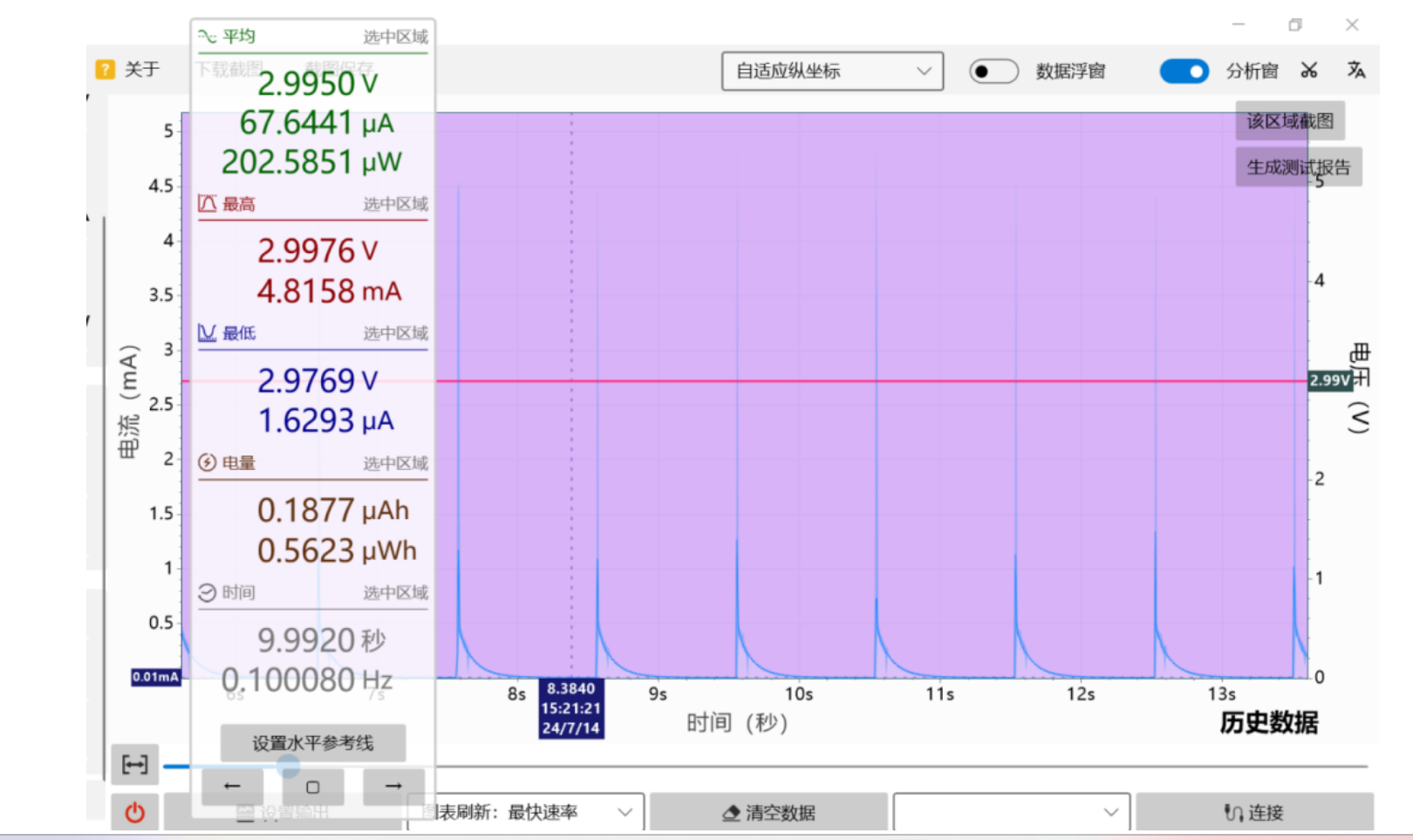The image size is (1413, 840).
Task: Click the 0.1877 µAh charge value
Action: click(x=332, y=510)
